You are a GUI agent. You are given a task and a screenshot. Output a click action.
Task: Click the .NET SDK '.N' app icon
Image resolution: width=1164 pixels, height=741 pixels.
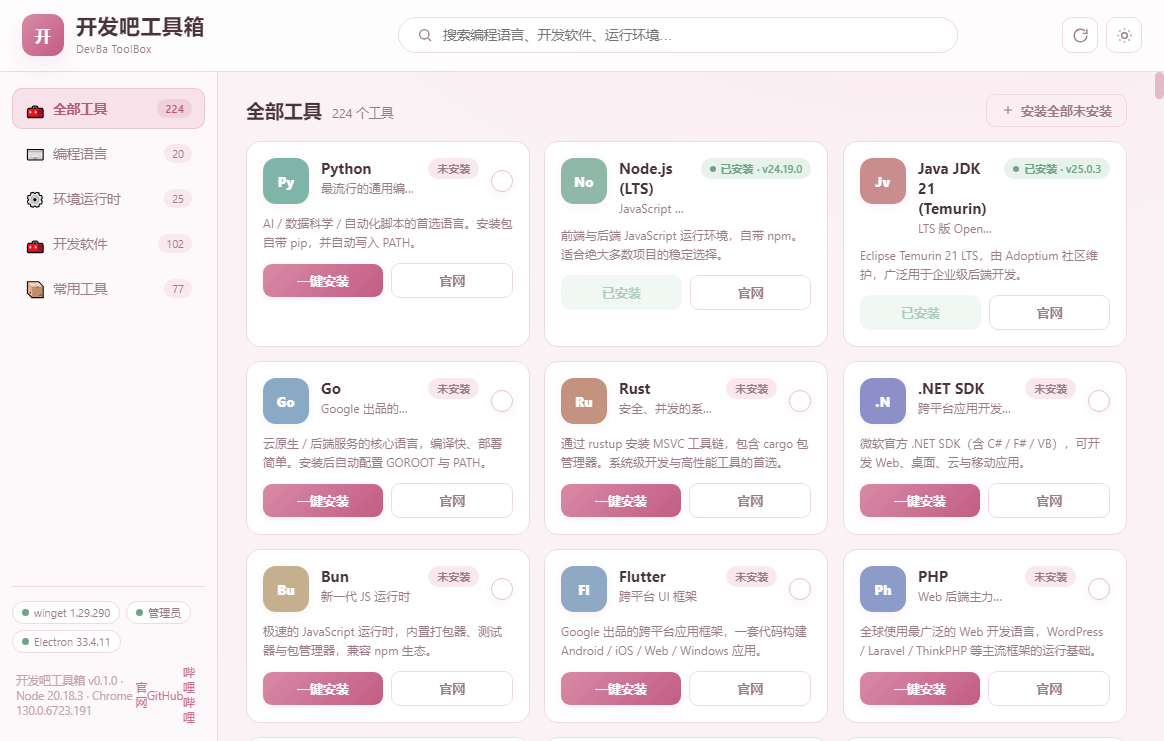[x=883, y=401]
